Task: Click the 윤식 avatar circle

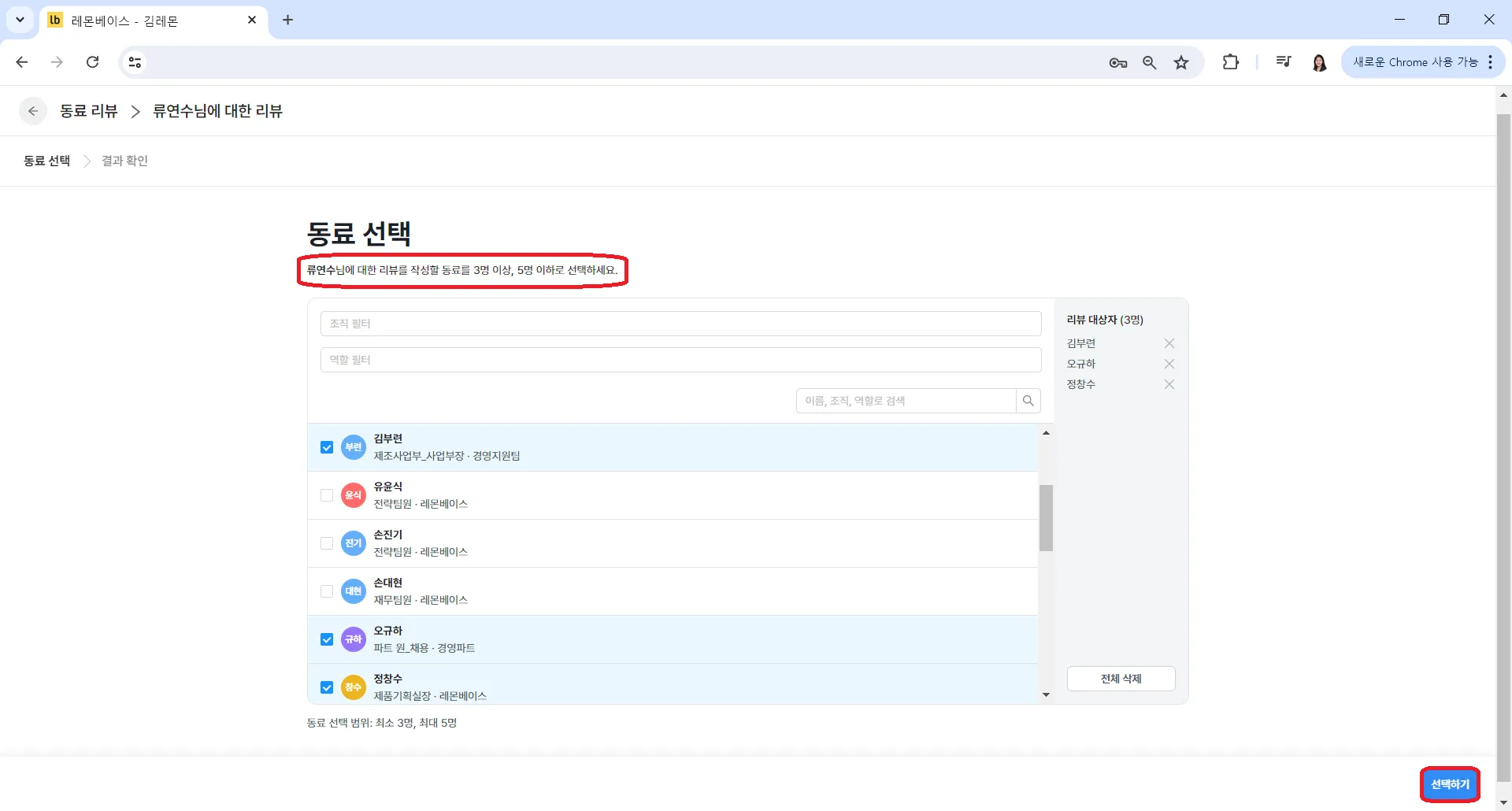Action: click(354, 495)
